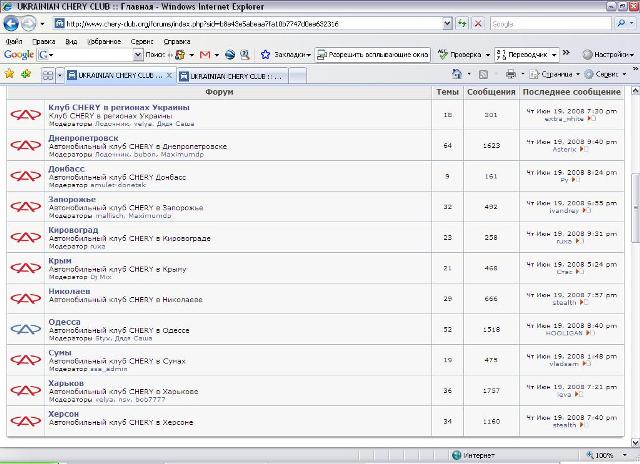Click the Quick Tabs icon
This screenshot has height=464, width=640.
coord(48,75)
